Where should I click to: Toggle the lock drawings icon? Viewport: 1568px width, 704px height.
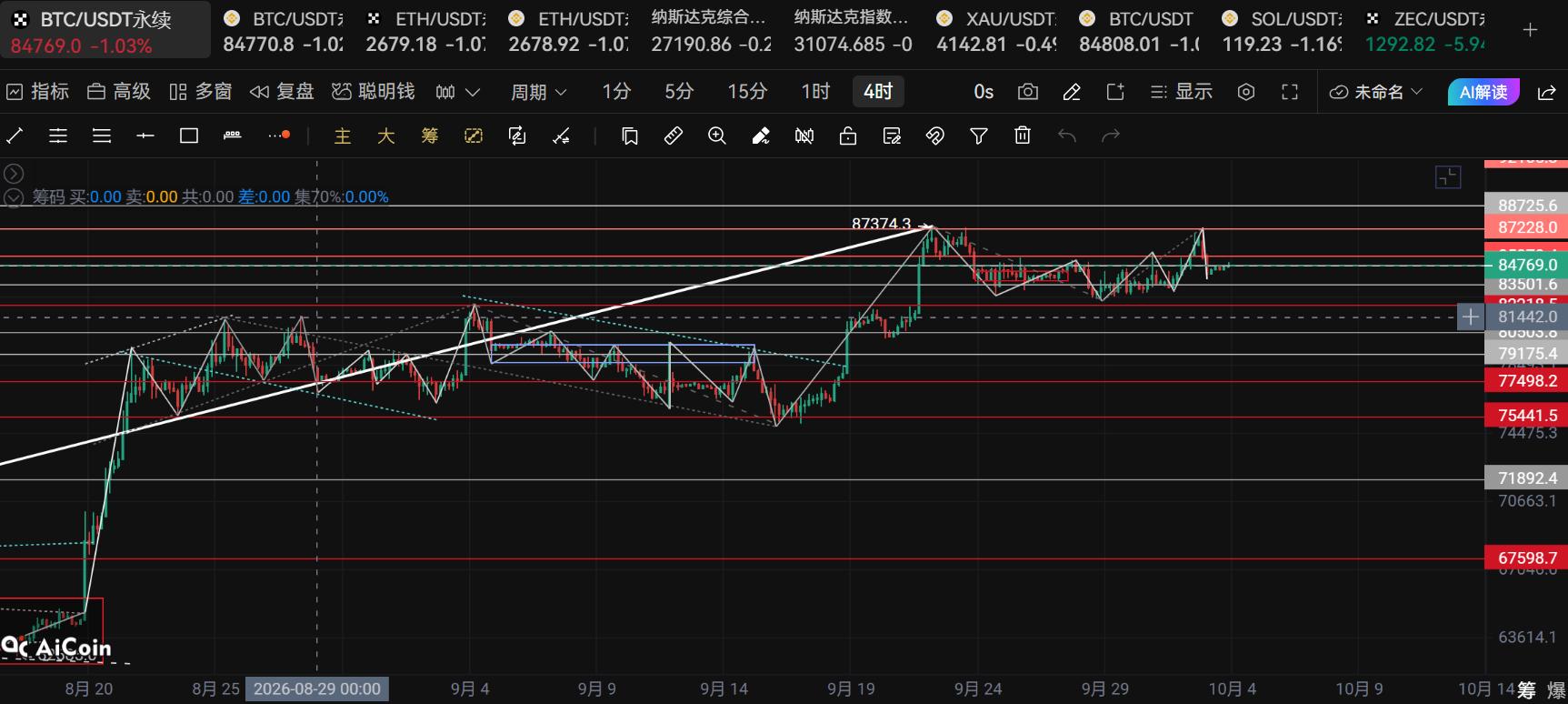click(x=848, y=136)
